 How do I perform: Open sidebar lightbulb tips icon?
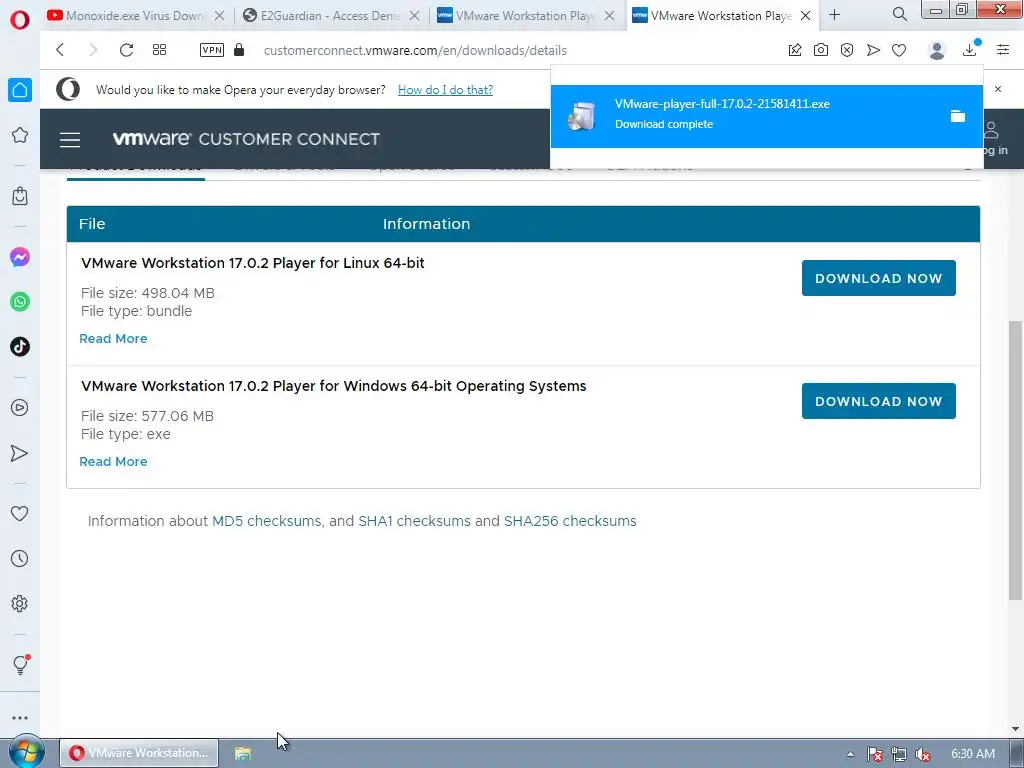click(x=20, y=665)
